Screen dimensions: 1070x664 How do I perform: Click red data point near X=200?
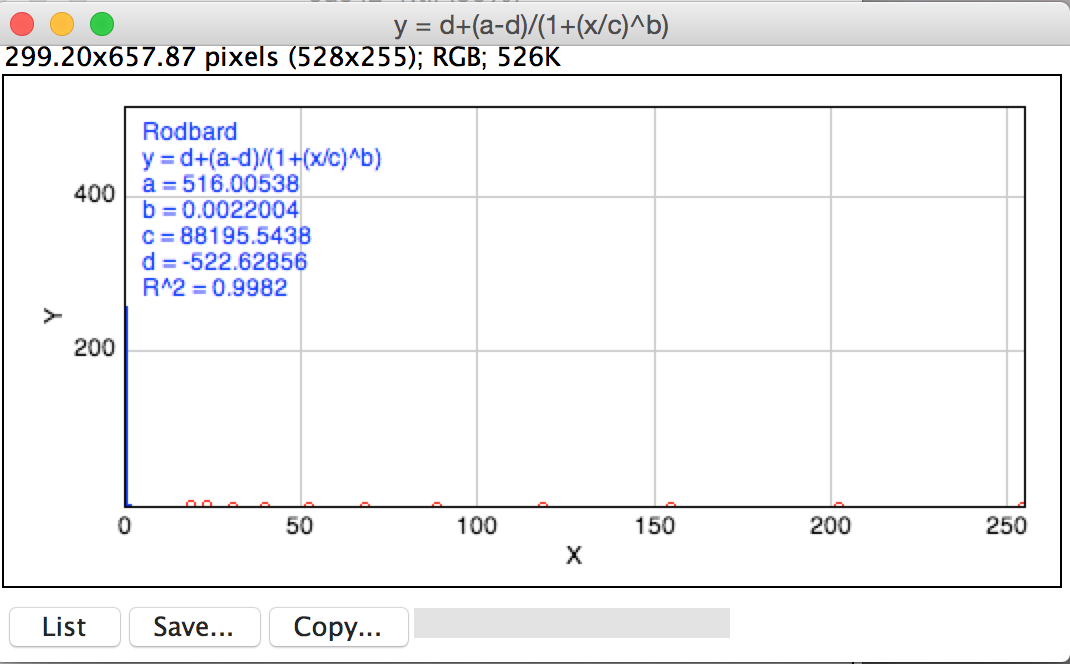click(839, 506)
